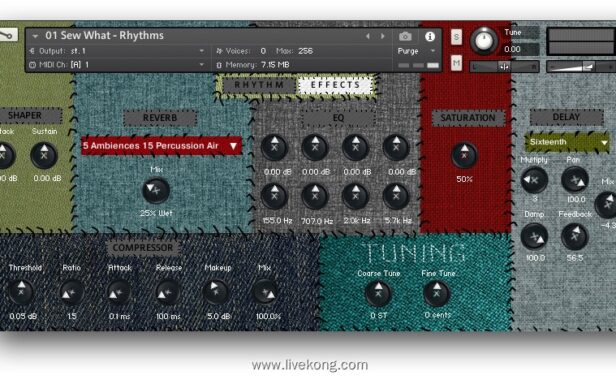Switch to the EFFECTS tab

[x=335, y=85]
